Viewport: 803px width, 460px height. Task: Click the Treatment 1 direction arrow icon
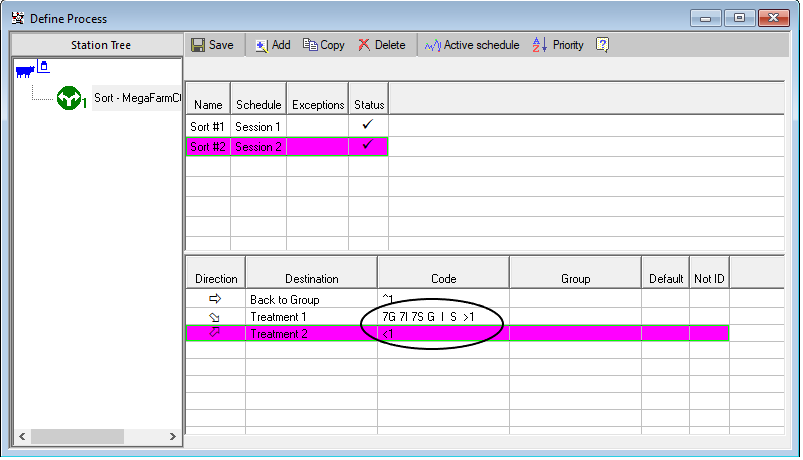coord(215,317)
